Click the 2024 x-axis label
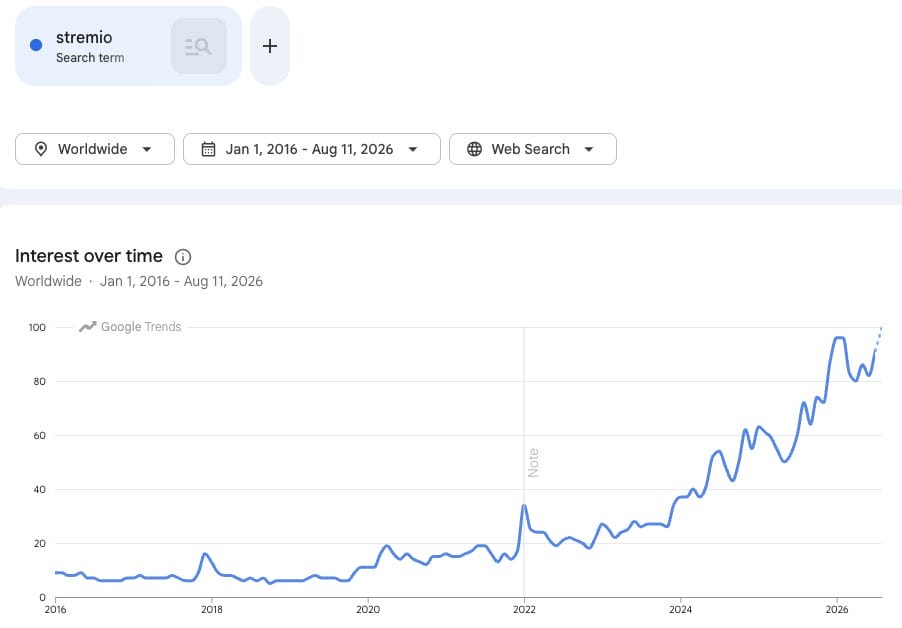This screenshot has height=628, width=902. 681,610
